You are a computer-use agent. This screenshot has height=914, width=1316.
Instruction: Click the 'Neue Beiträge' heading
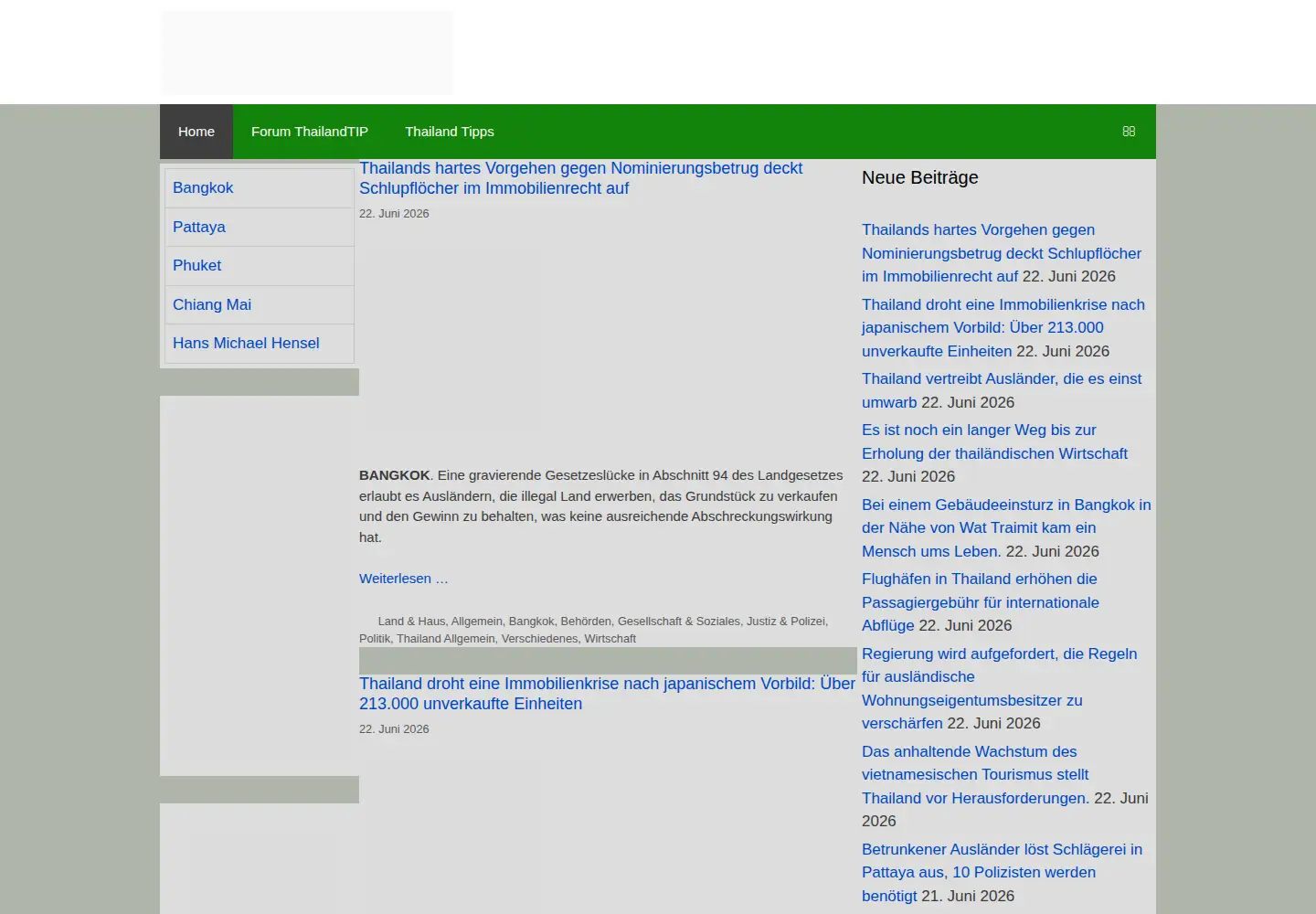[919, 177]
